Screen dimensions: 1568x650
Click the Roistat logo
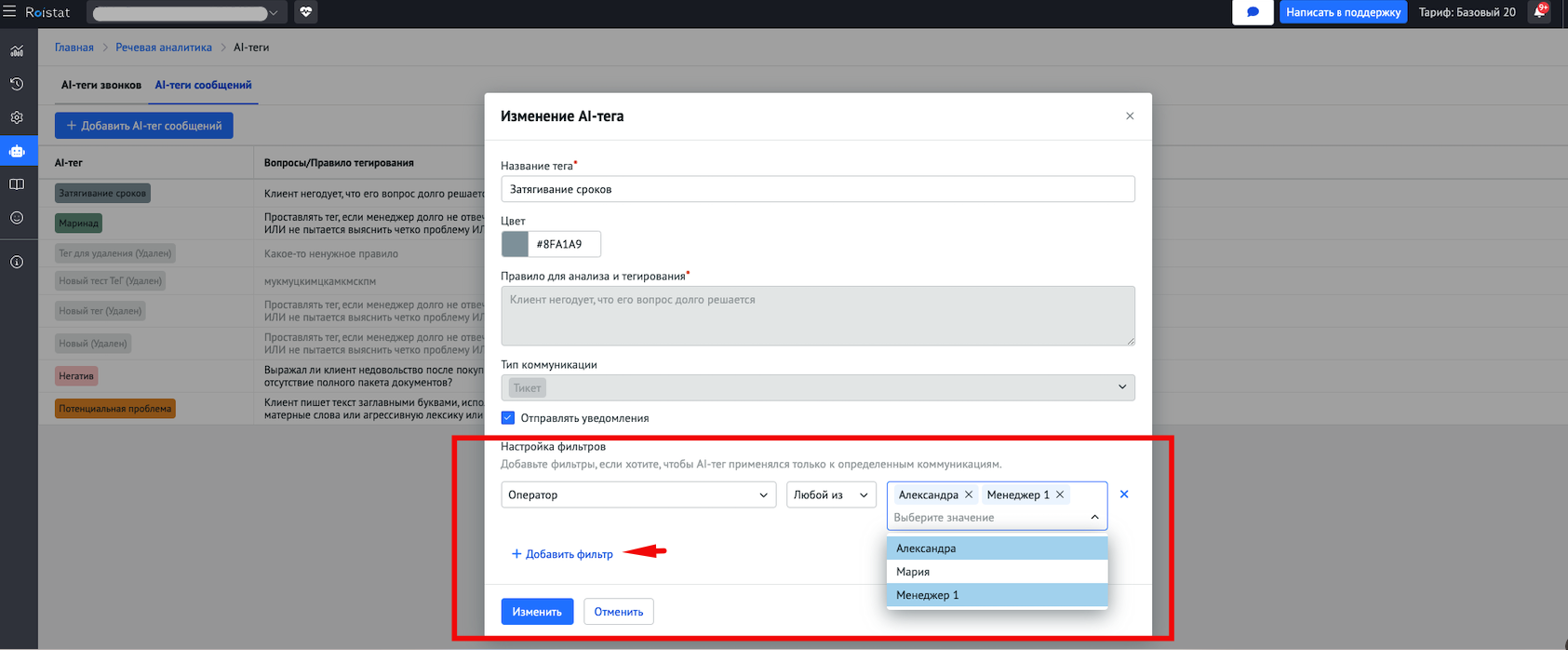point(47,12)
